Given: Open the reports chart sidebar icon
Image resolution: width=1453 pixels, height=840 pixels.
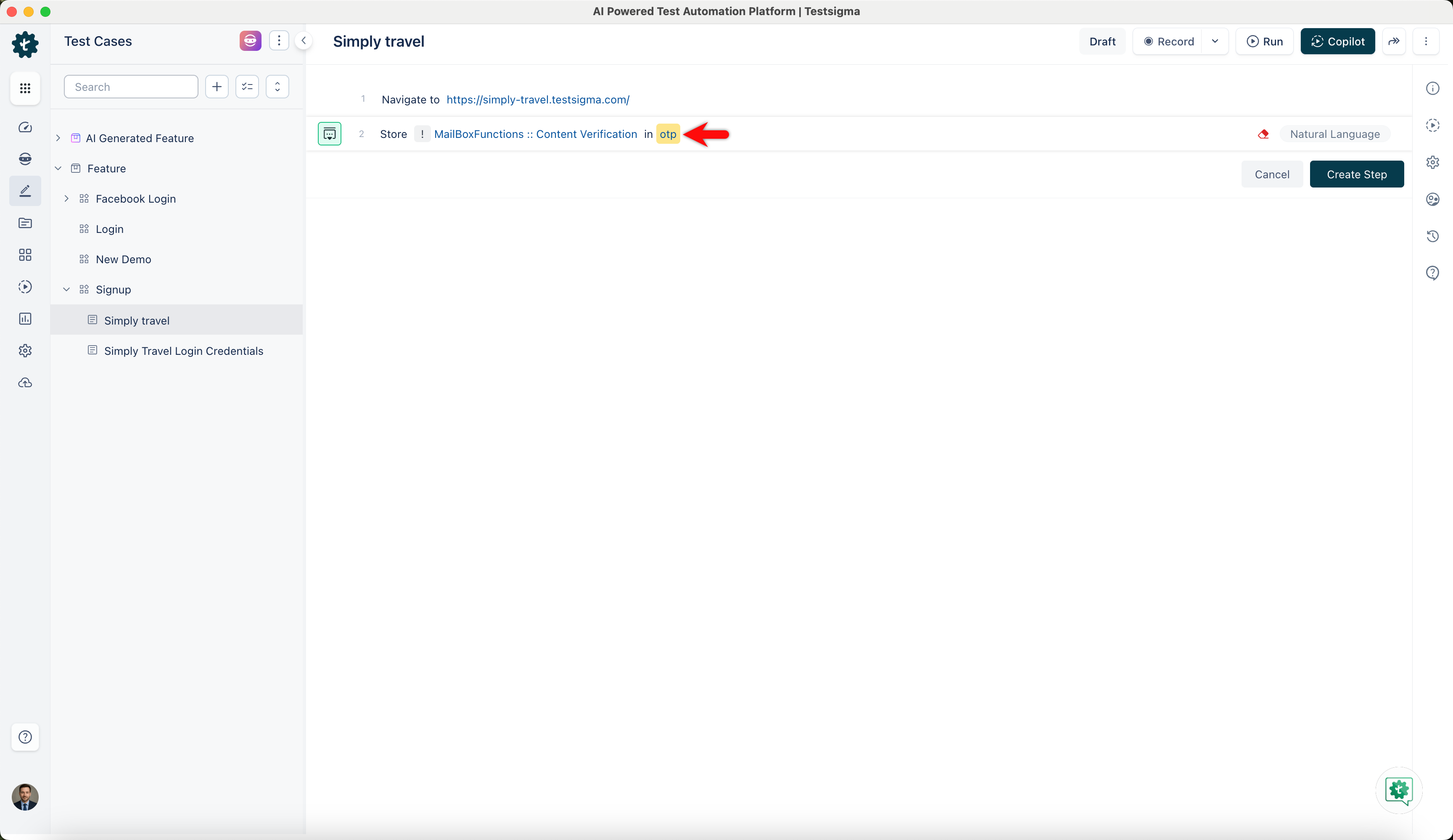Looking at the screenshot, I should pyautogui.click(x=25, y=319).
